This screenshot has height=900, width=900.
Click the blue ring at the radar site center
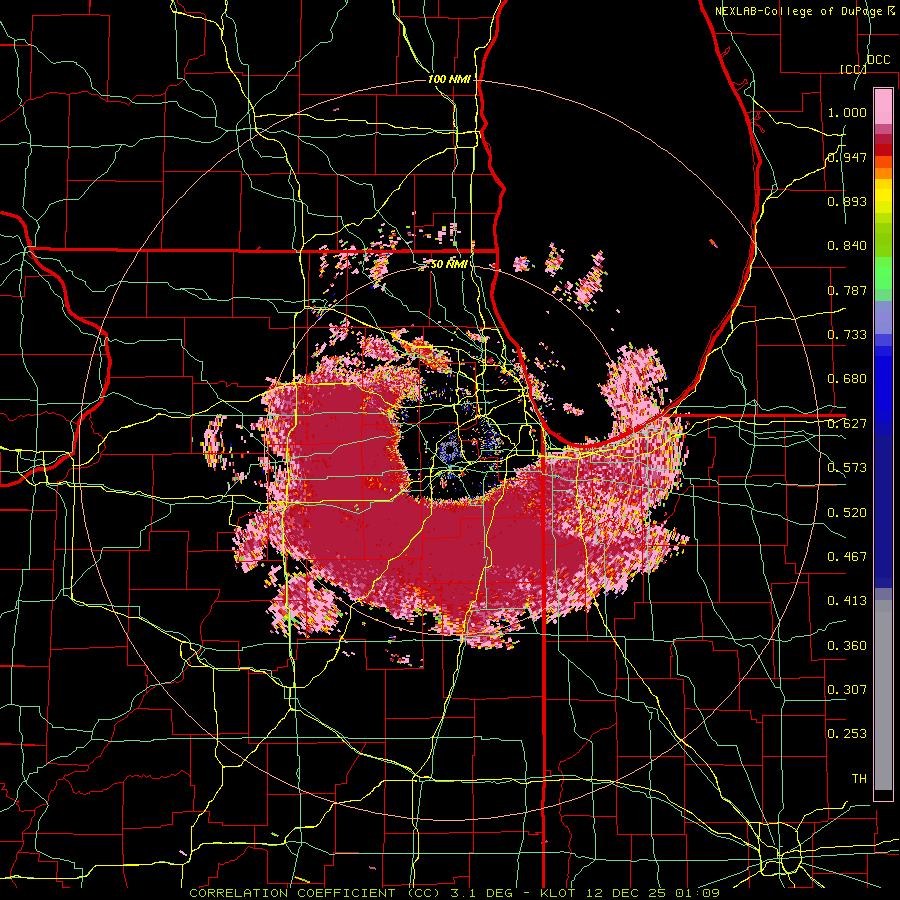(449, 451)
